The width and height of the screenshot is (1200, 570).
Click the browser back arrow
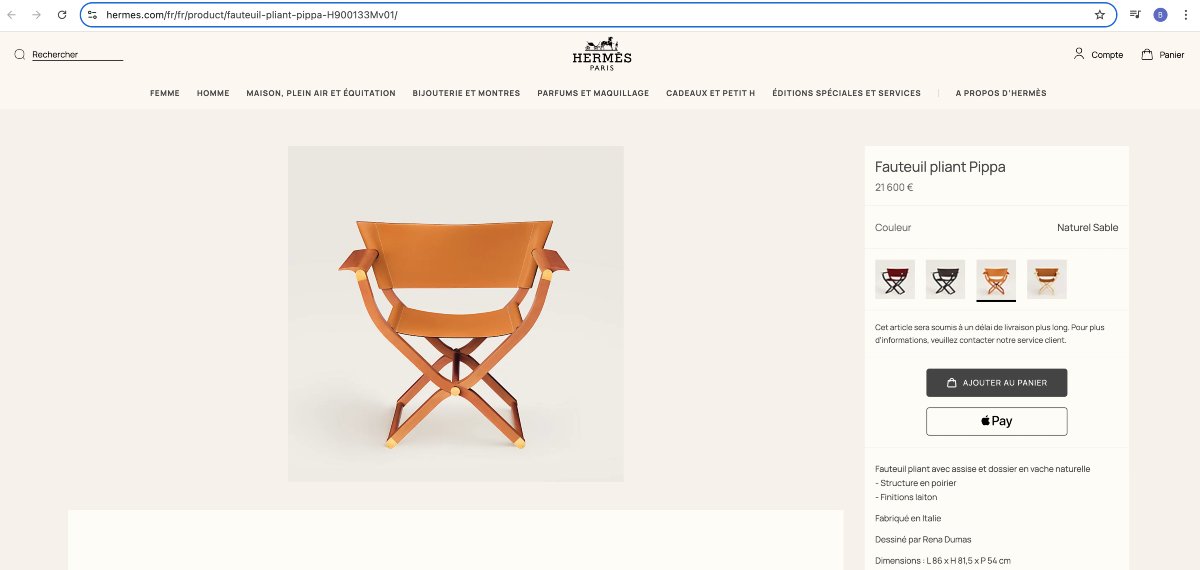pos(12,15)
